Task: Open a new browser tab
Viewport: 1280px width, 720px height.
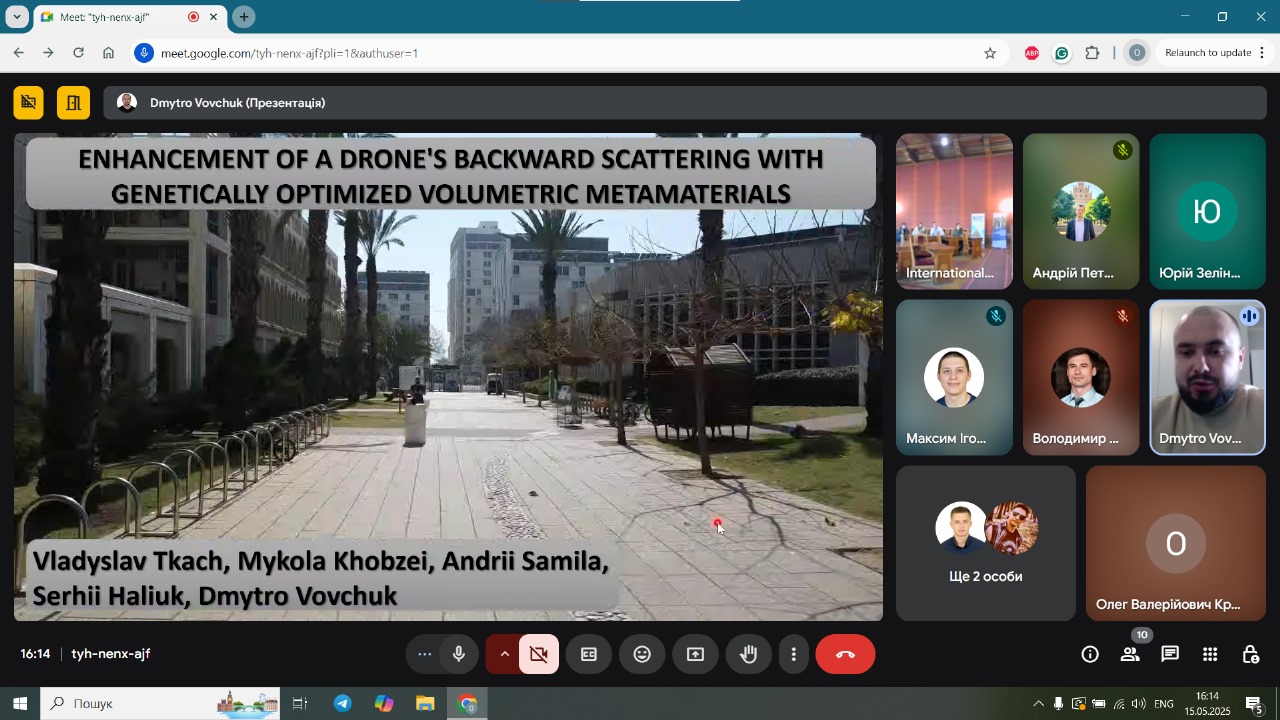Action: [x=244, y=17]
